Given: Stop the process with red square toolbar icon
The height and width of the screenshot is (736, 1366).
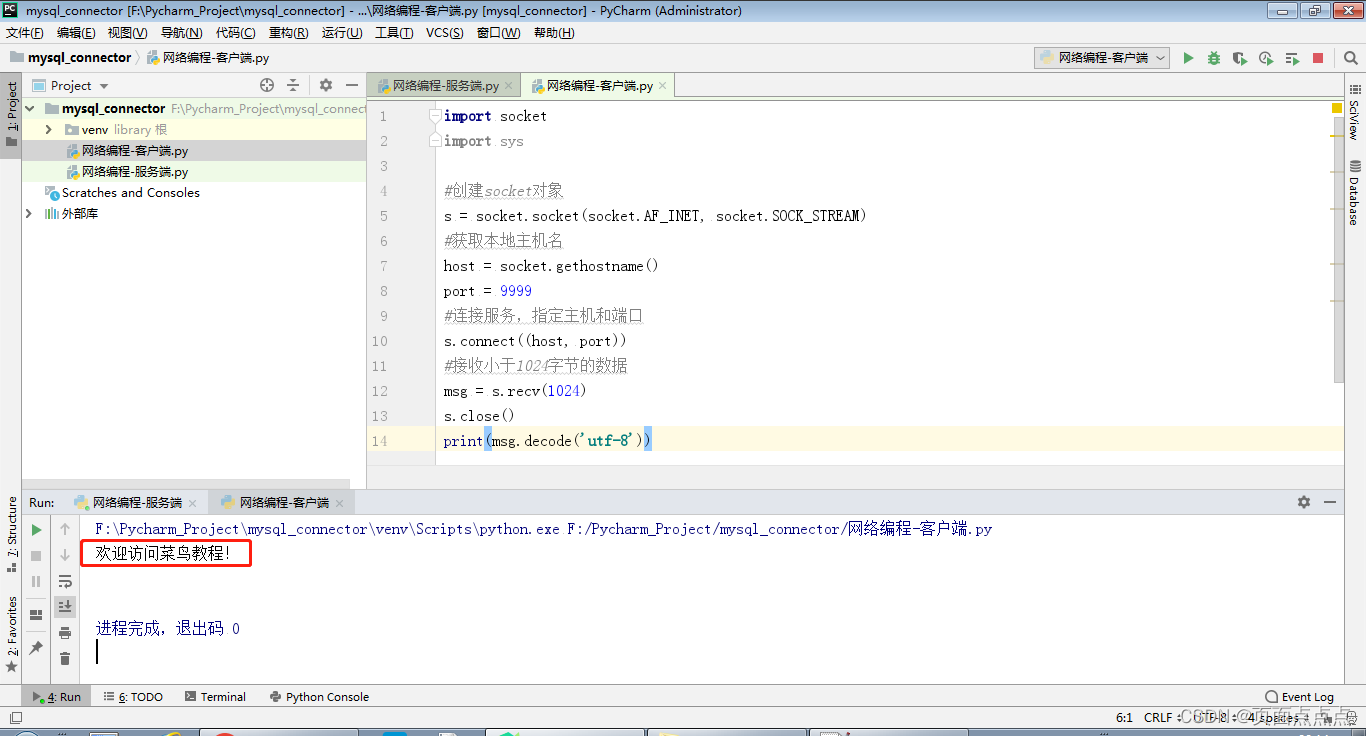Looking at the screenshot, I should (1318, 58).
